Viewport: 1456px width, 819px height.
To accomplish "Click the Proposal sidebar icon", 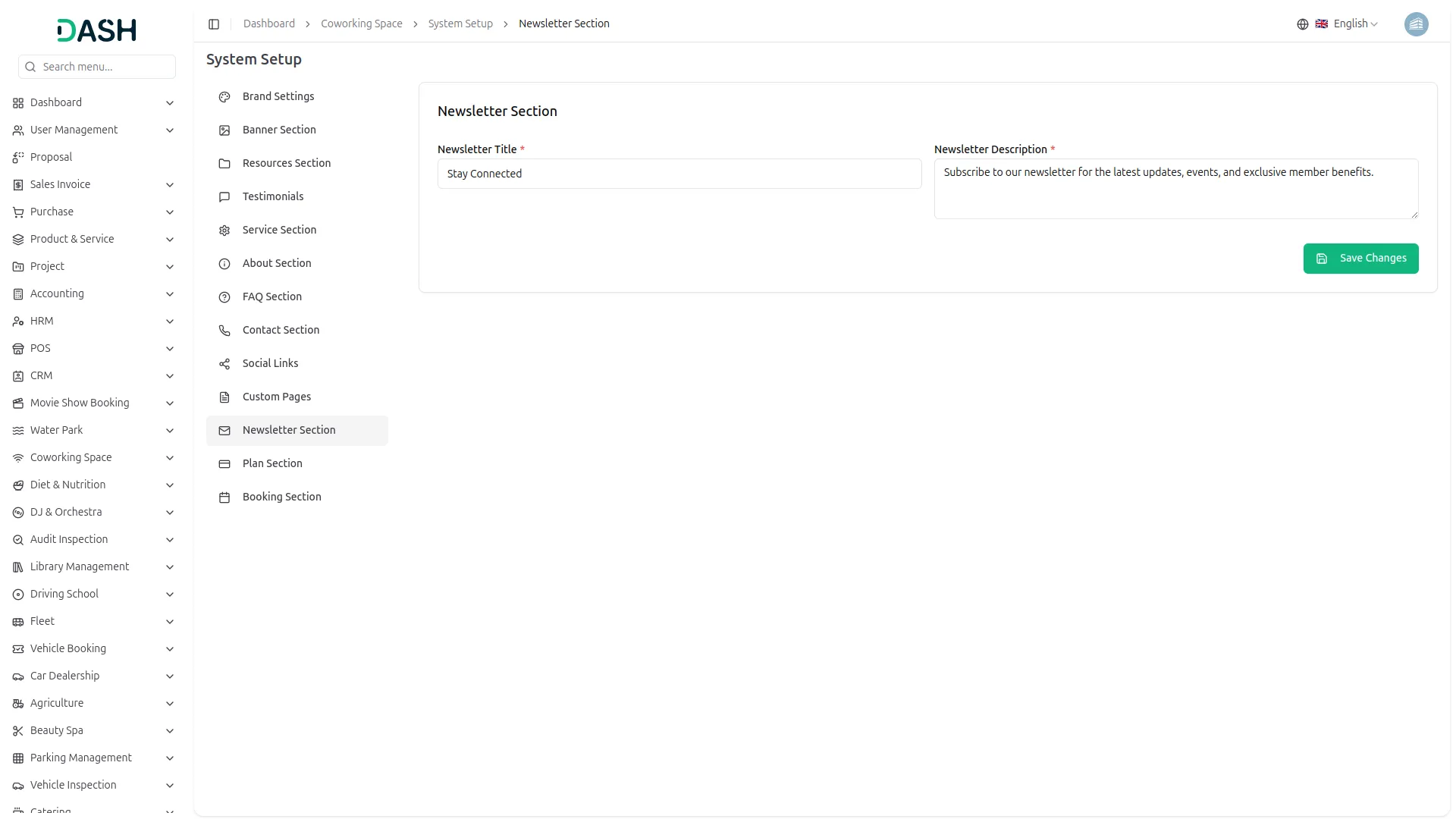I will [x=18, y=158].
